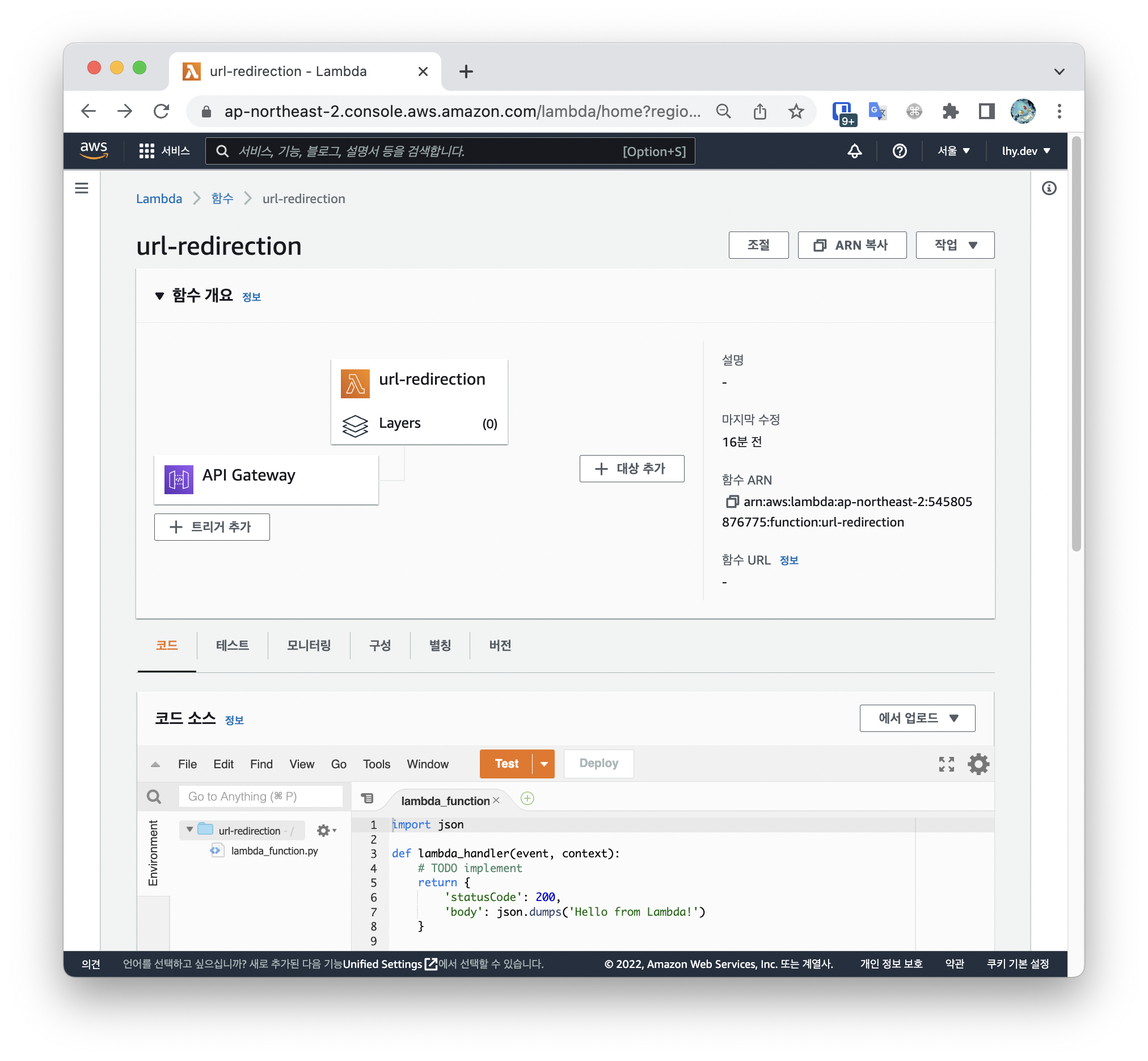Add a new editor tab with plus icon
1148x1061 pixels.
pos(527,798)
